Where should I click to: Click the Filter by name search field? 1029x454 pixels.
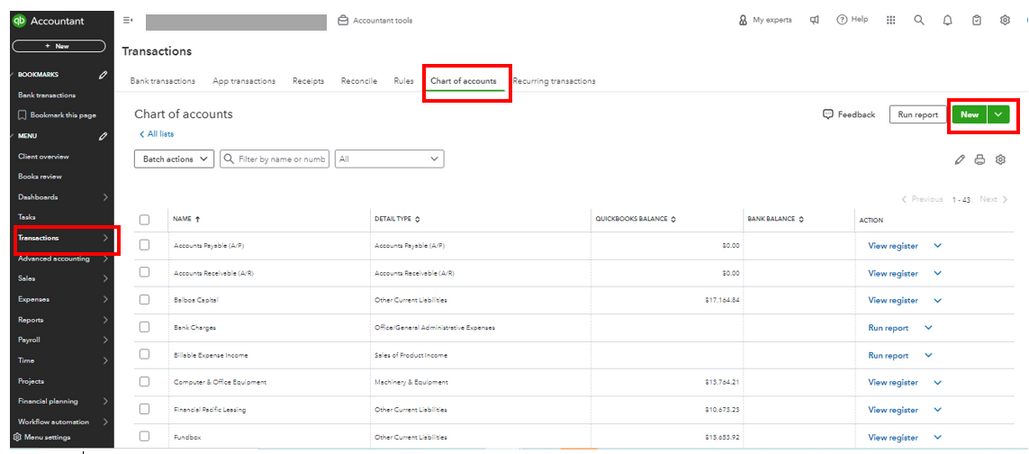[x=274, y=159]
